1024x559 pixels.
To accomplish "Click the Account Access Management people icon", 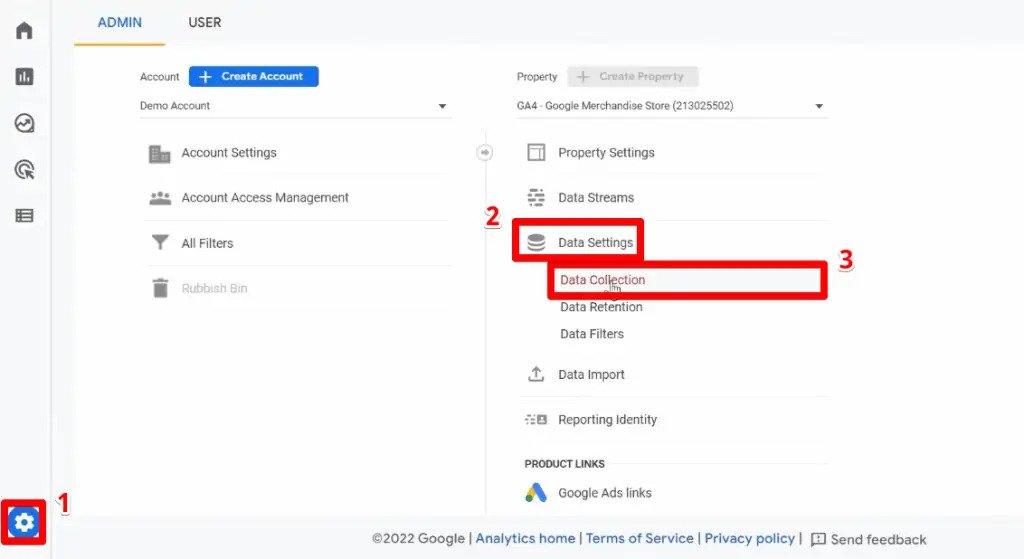I will point(160,198).
